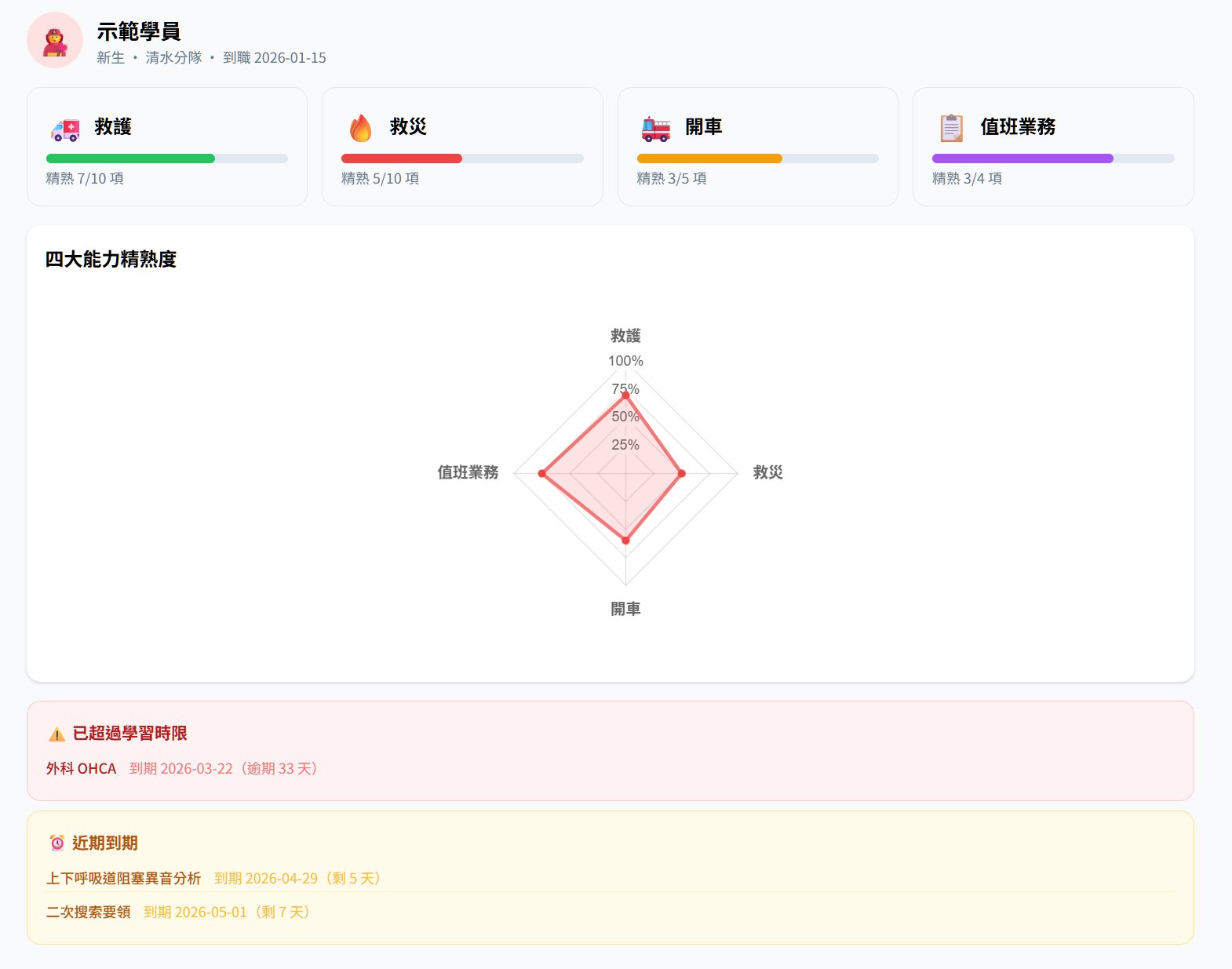1232x969 pixels.
Task: Open the item 二次搜索要領
Action: 88,912
